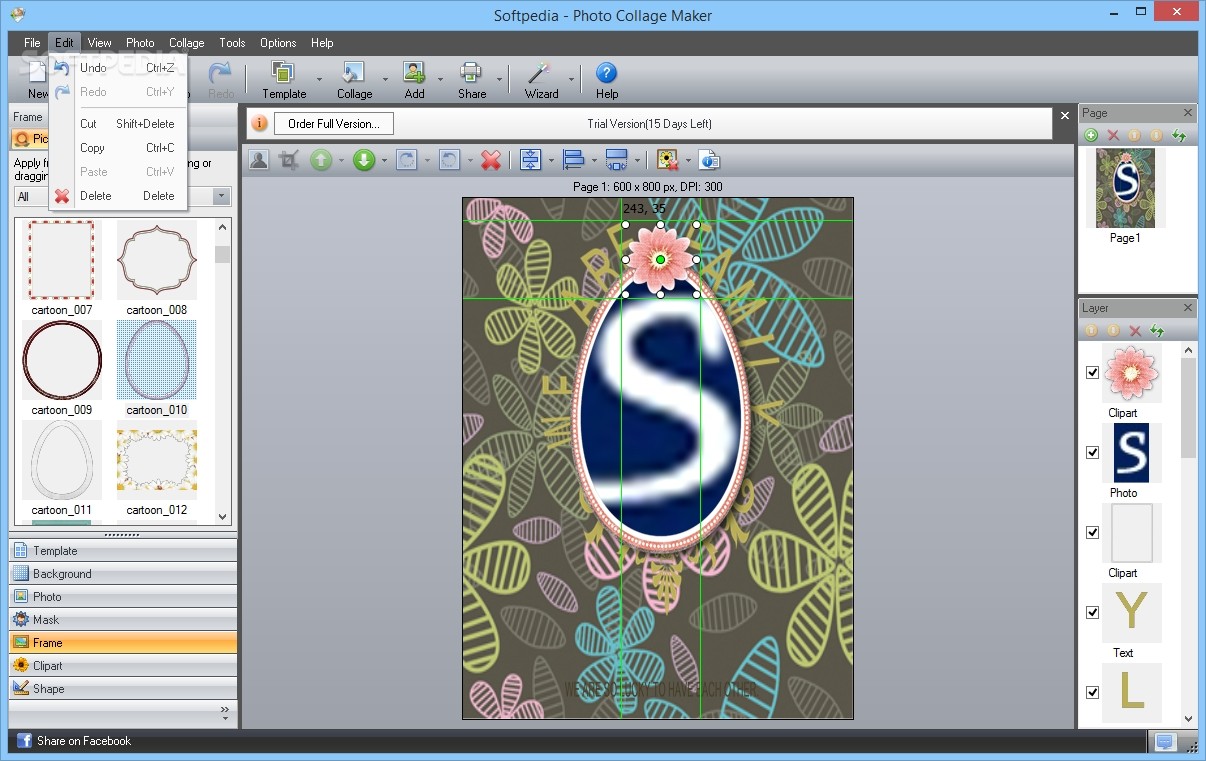Switch to the Template sidebar section
The image size is (1206, 761).
click(x=123, y=551)
